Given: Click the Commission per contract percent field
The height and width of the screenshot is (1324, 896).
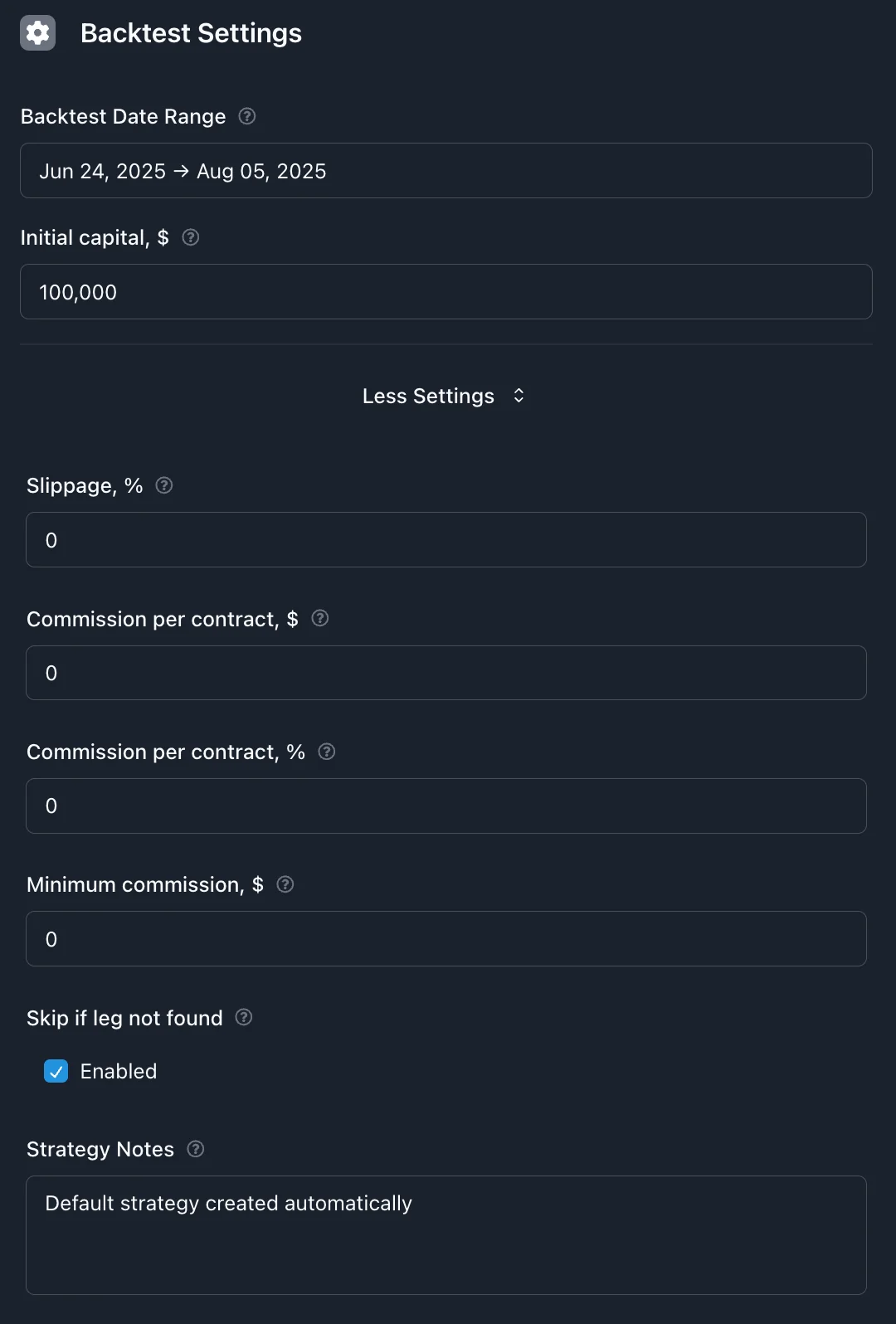Looking at the screenshot, I should click(x=446, y=806).
